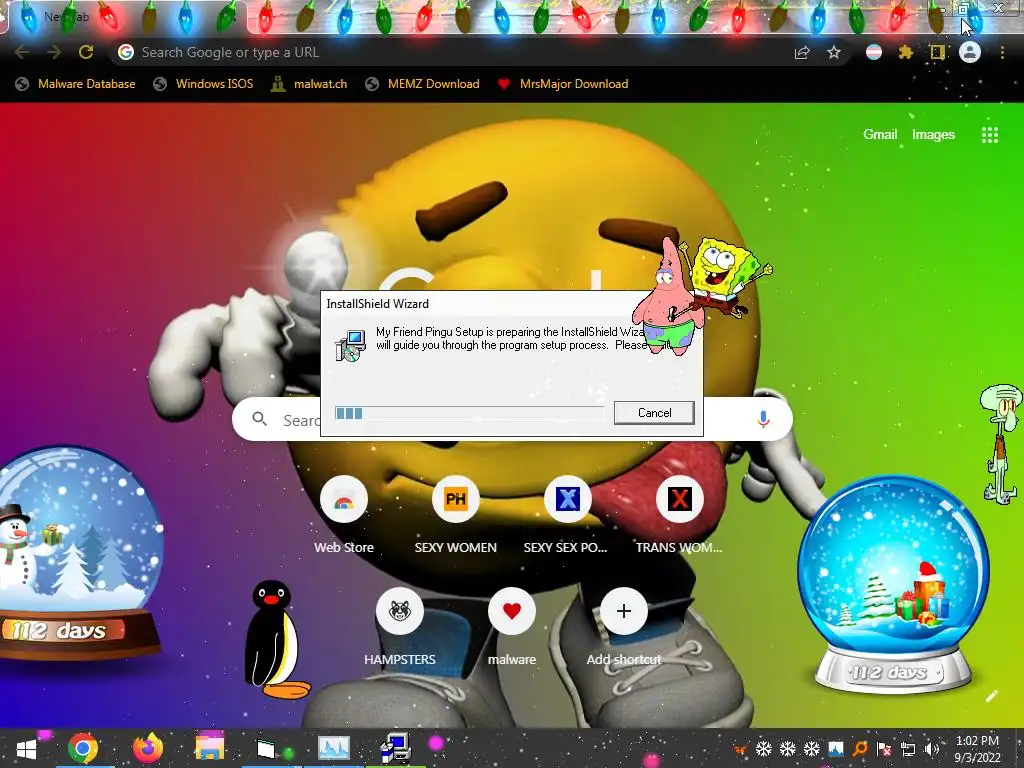Click the Squidward character on the right edge
Screen dimensions: 1024x768
point(1001,444)
